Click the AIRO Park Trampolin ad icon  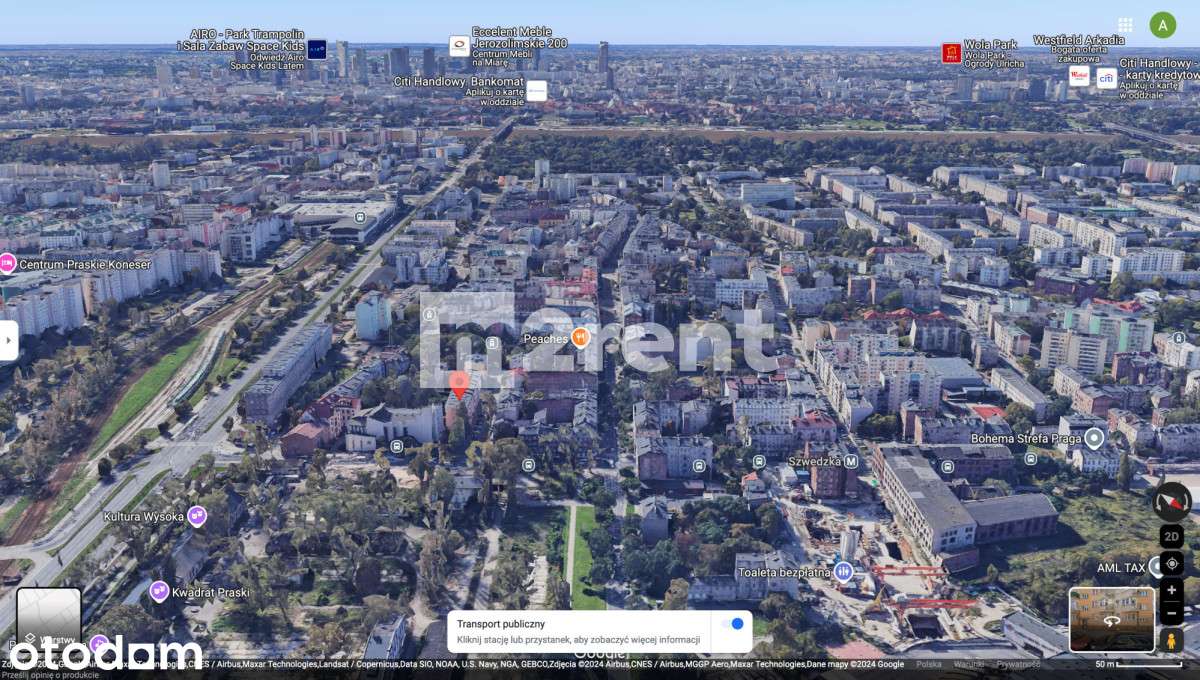click(317, 48)
